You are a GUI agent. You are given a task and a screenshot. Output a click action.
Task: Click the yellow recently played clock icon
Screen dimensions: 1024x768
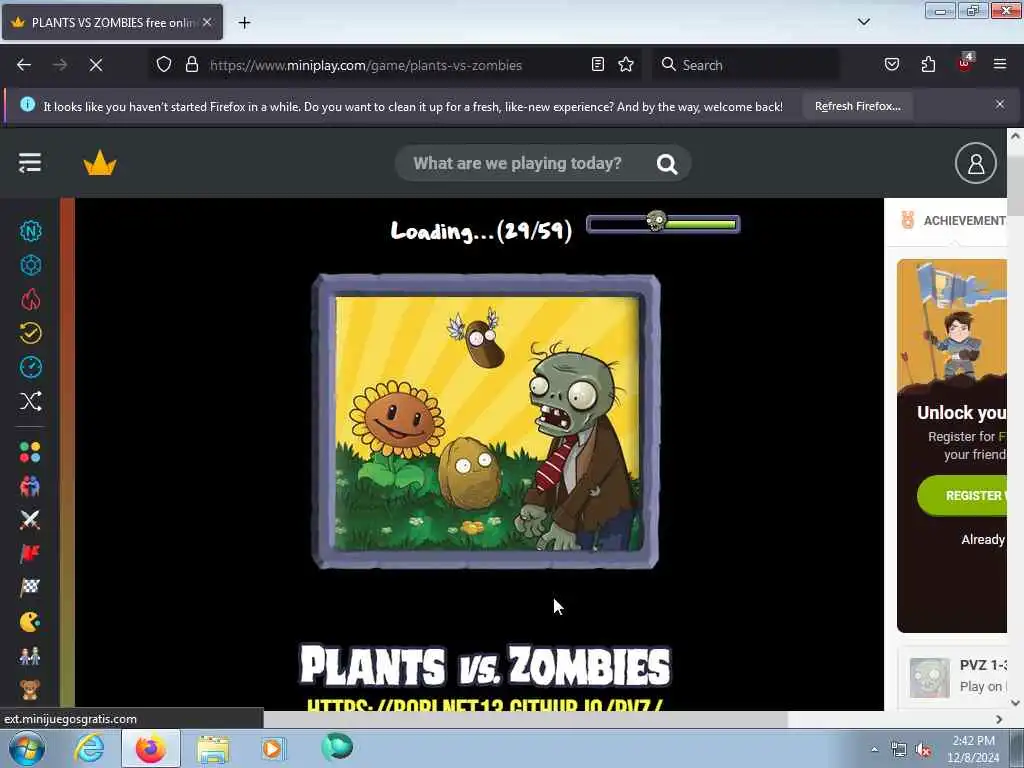tap(31, 333)
